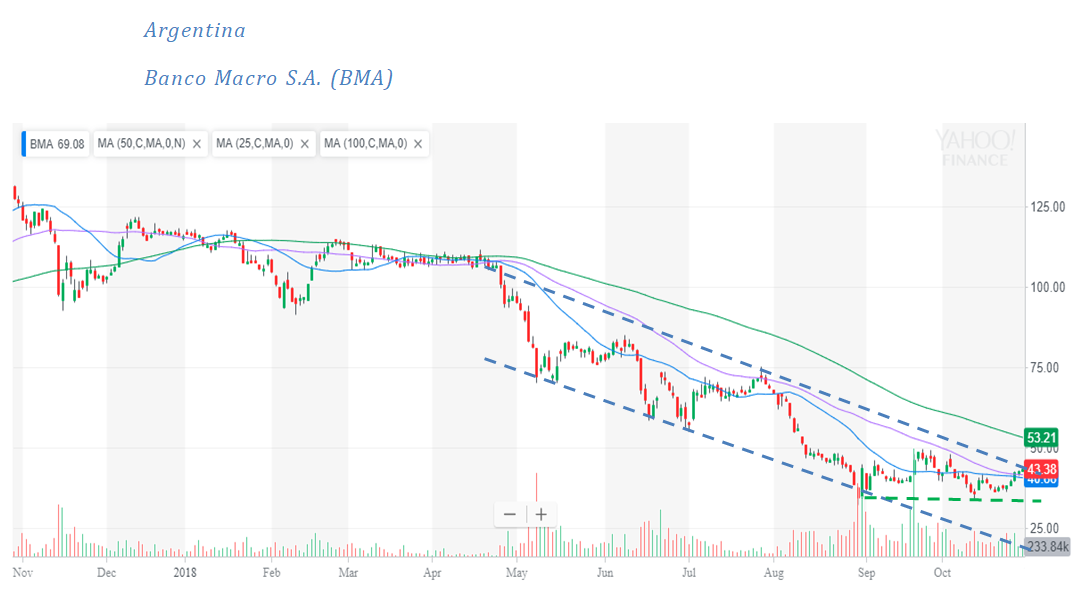Click the 25.00 price axis label
Viewport: 1076px width, 612px height.
click(1044, 528)
